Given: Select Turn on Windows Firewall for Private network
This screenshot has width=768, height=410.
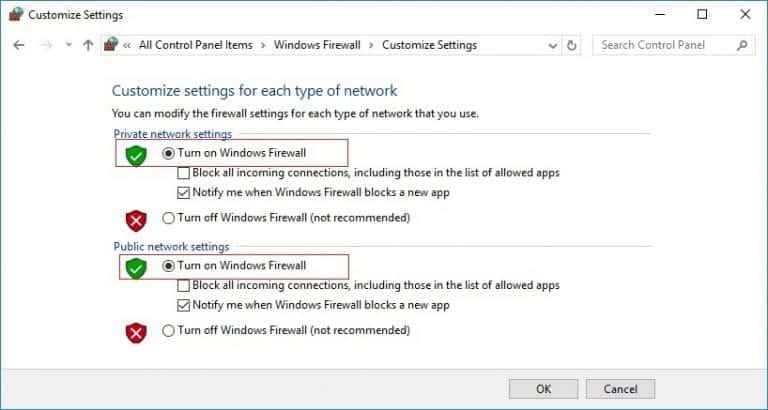Looking at the screenshot, I should 168,153.
